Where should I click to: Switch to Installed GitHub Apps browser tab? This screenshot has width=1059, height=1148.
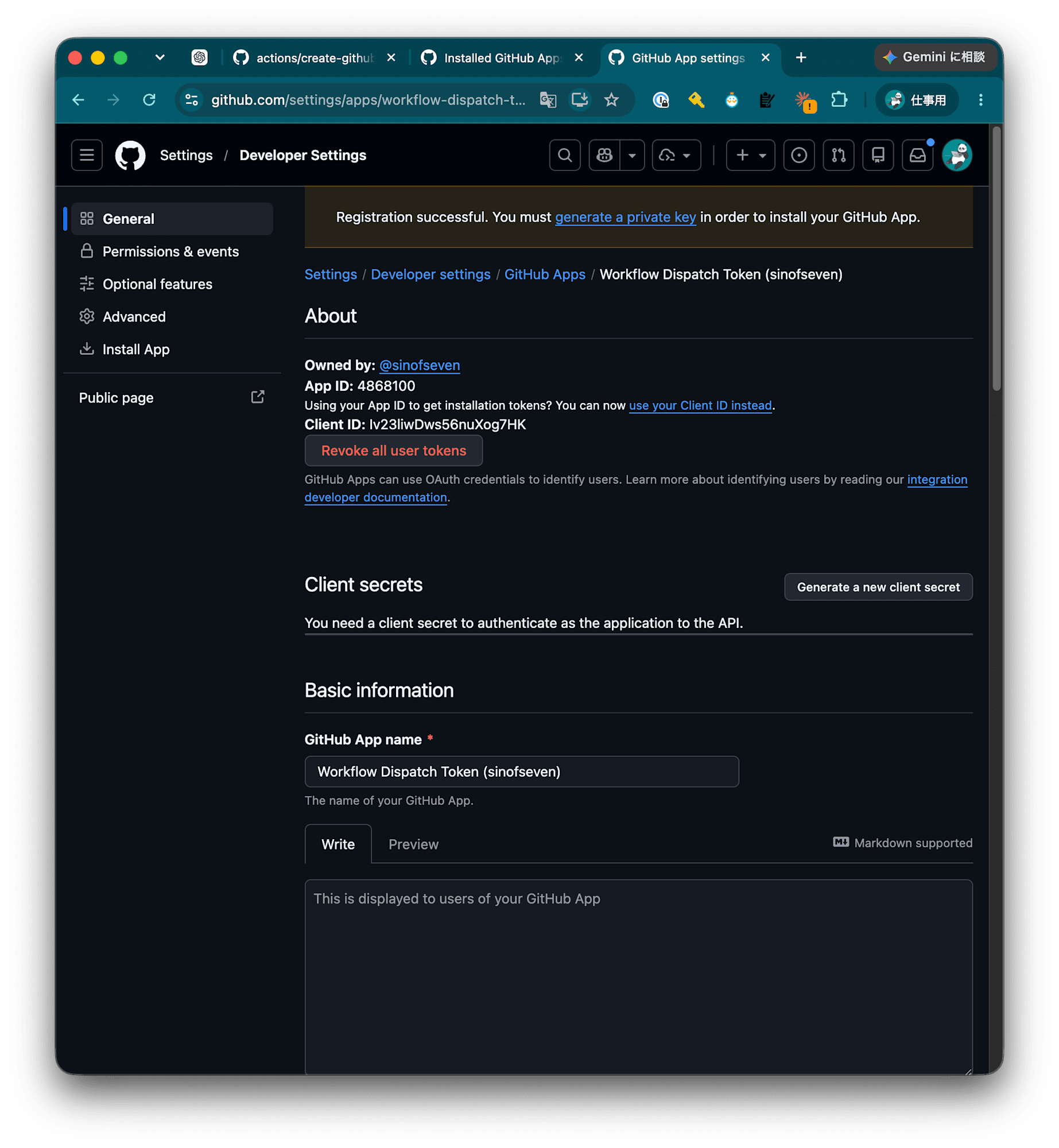(x=501, y=57)
